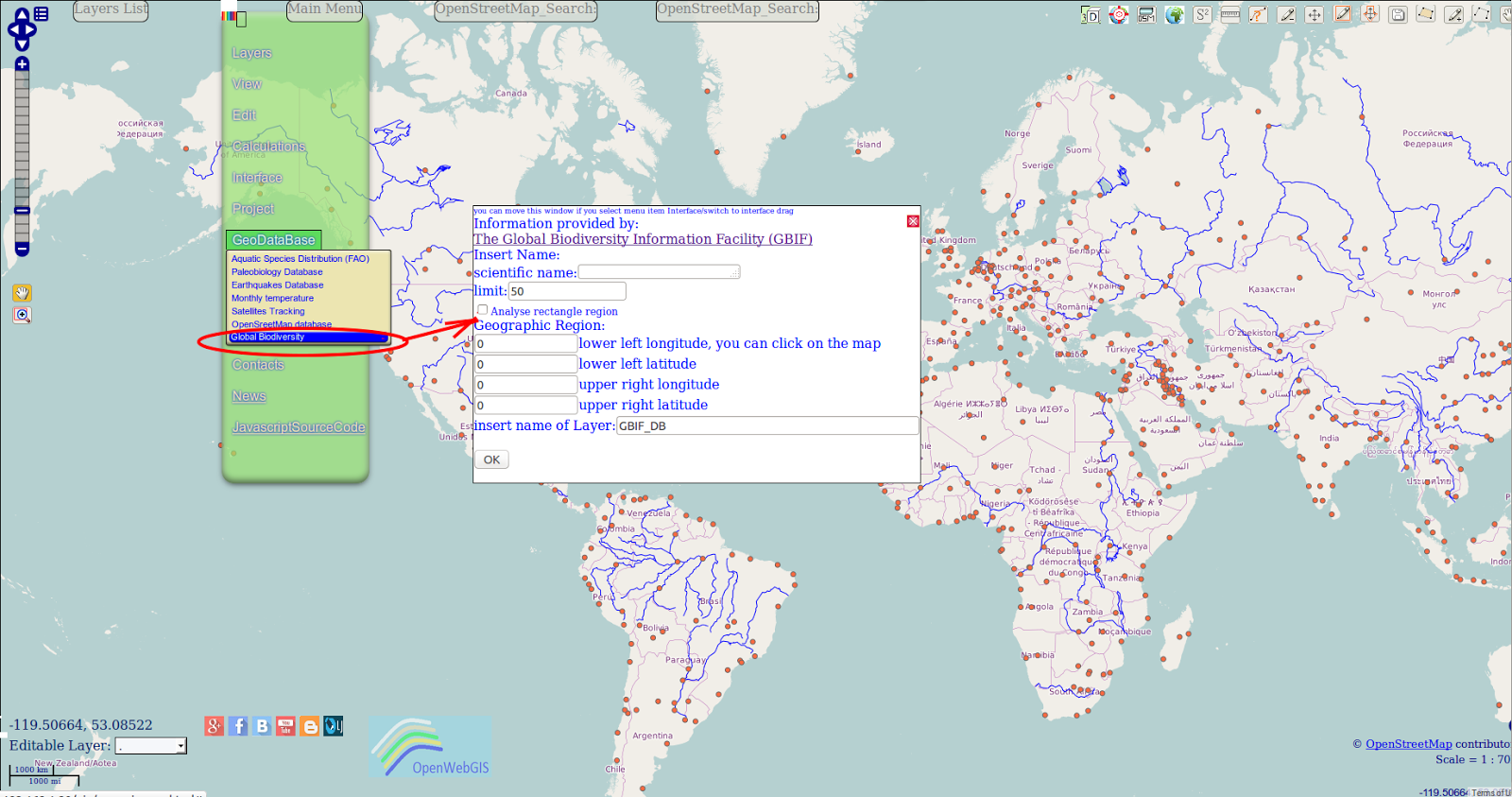The width and height of the screenshot is (1512, 797).
Task: Zoom out with the minus button
Action: click(22, 249)
